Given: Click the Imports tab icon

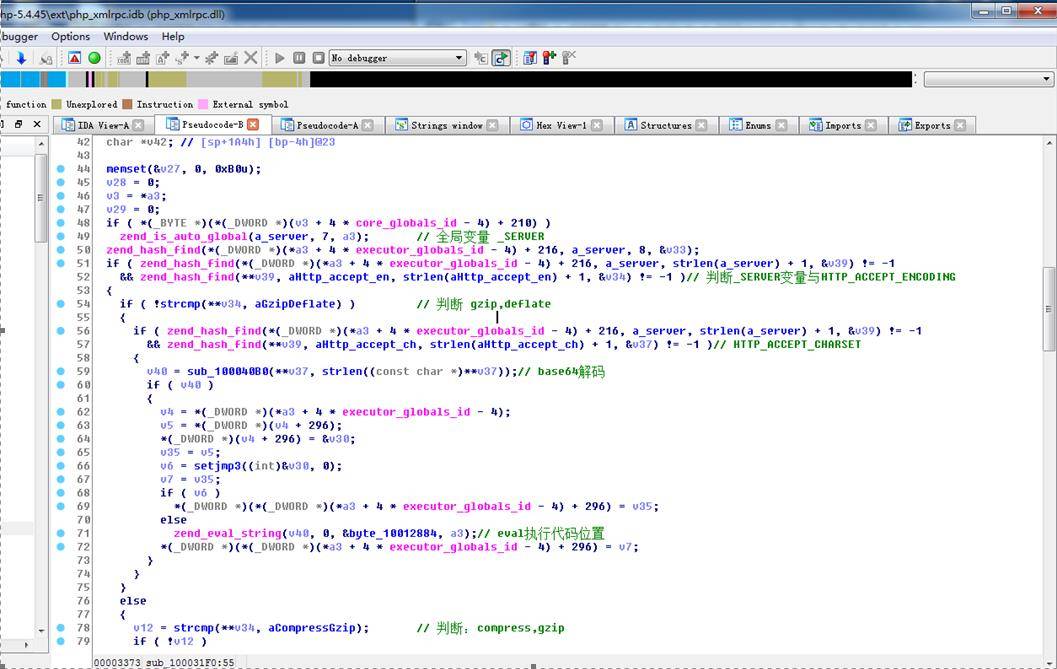Looking at the screenshot, I should (816, 125).
